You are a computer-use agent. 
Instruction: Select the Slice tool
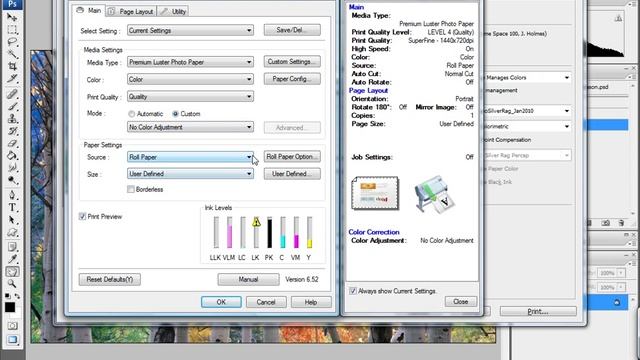click(12, 78)
